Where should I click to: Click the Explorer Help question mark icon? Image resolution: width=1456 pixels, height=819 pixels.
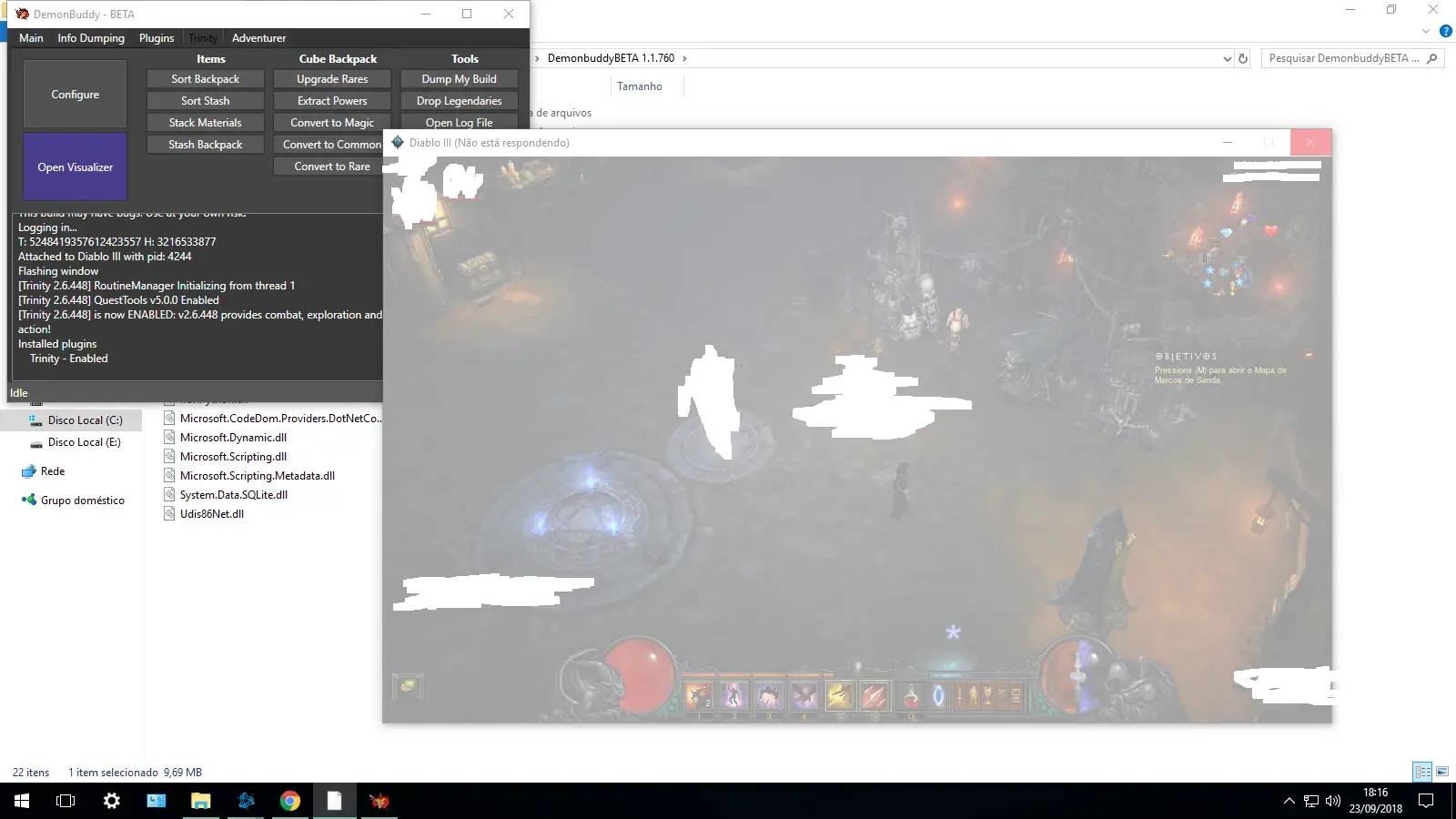tap(1445, 31)
